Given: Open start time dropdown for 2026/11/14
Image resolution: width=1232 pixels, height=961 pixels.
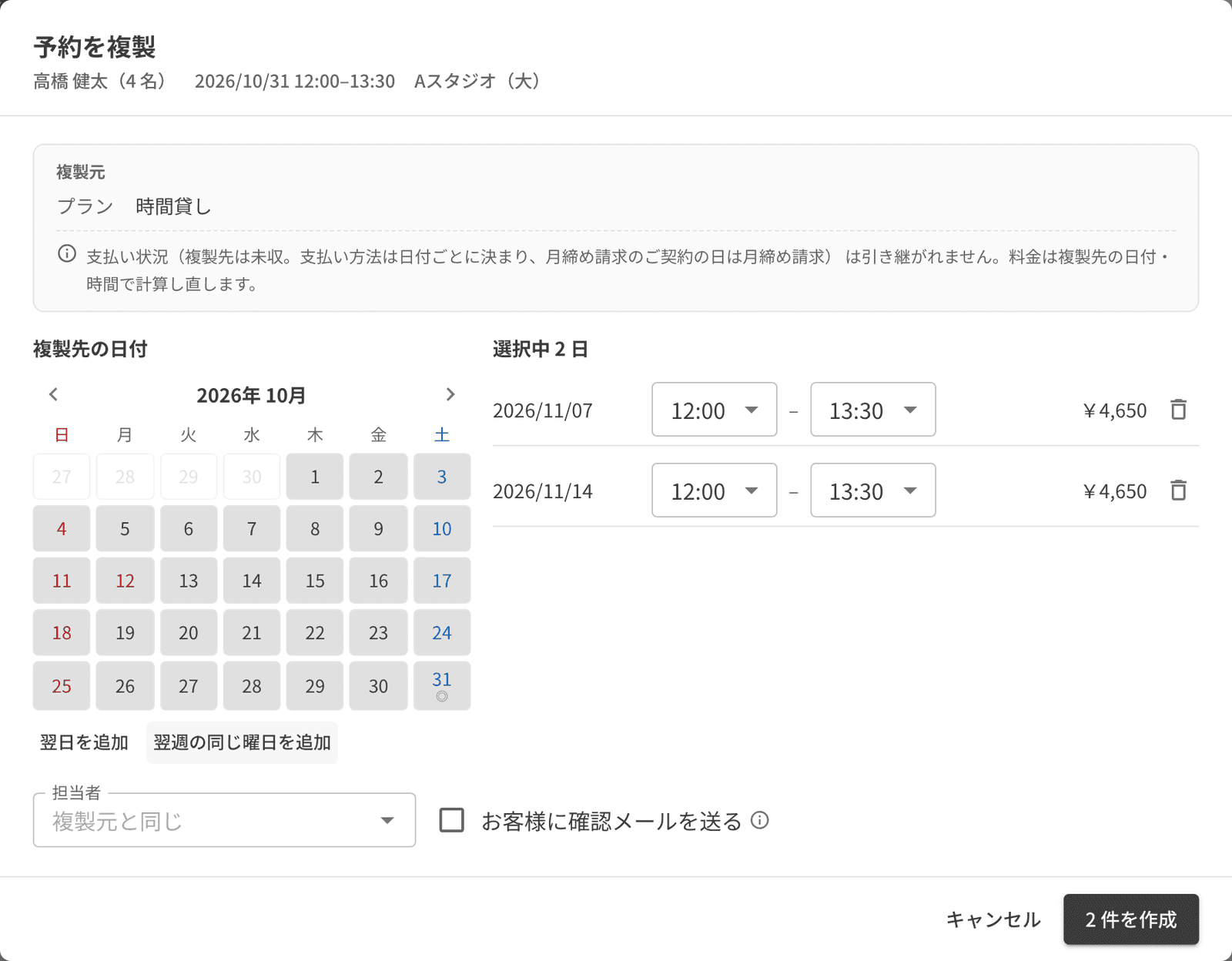Looking at the screenshot, I should click(715, 491).
